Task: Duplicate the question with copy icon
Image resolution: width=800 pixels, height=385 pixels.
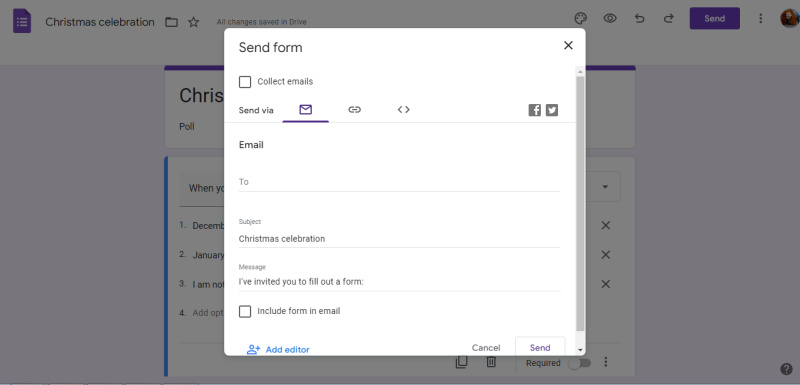Action: point(461,362)
